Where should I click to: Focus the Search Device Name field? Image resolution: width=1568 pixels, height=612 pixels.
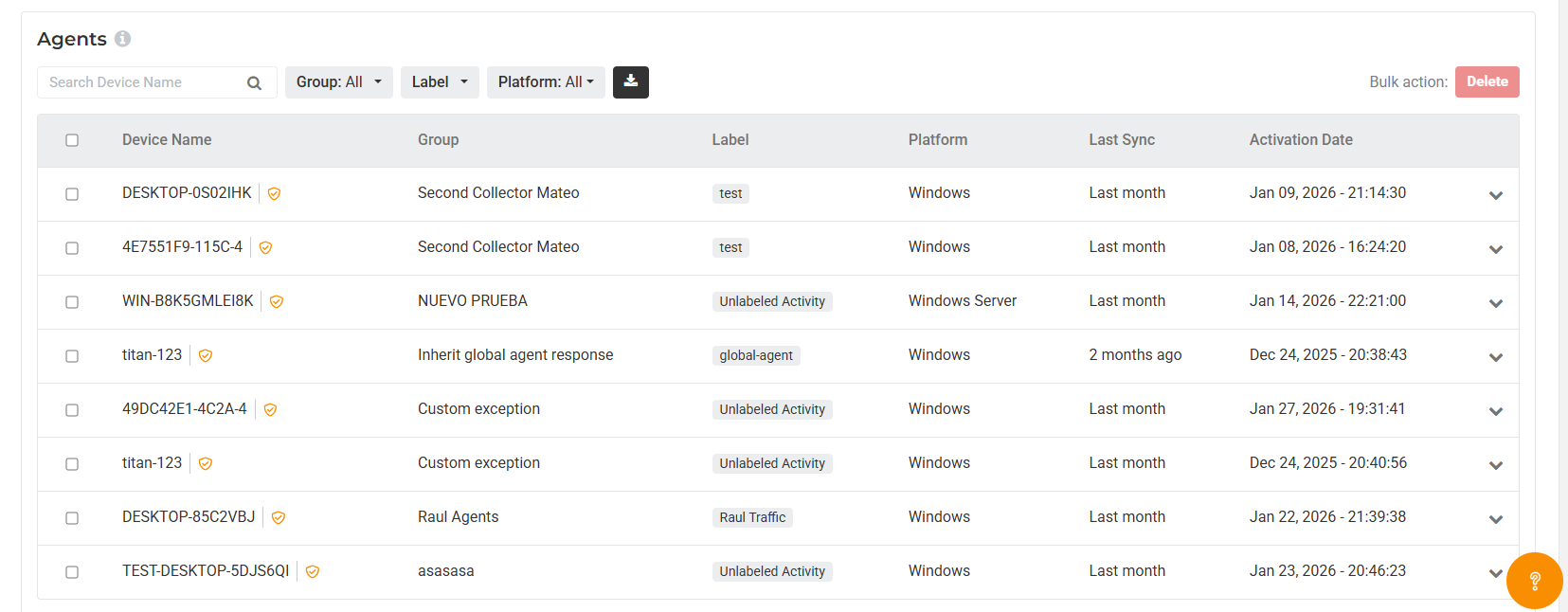[142, 82]
